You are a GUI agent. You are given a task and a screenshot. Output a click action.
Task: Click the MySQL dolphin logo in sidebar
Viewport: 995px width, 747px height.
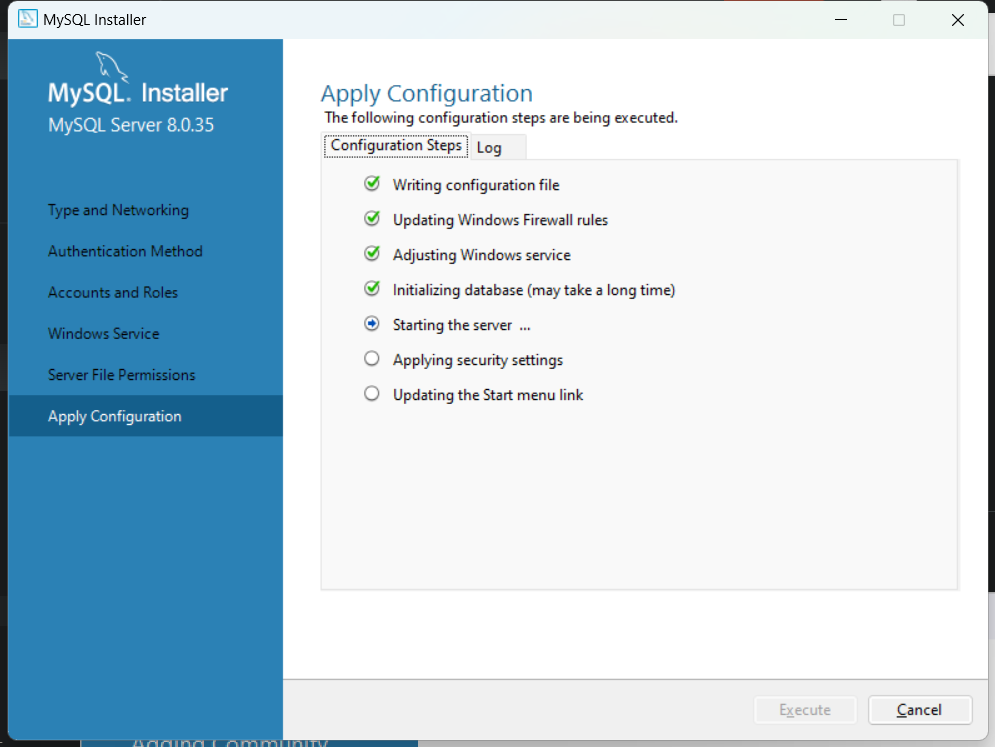[x=112, y=68]
